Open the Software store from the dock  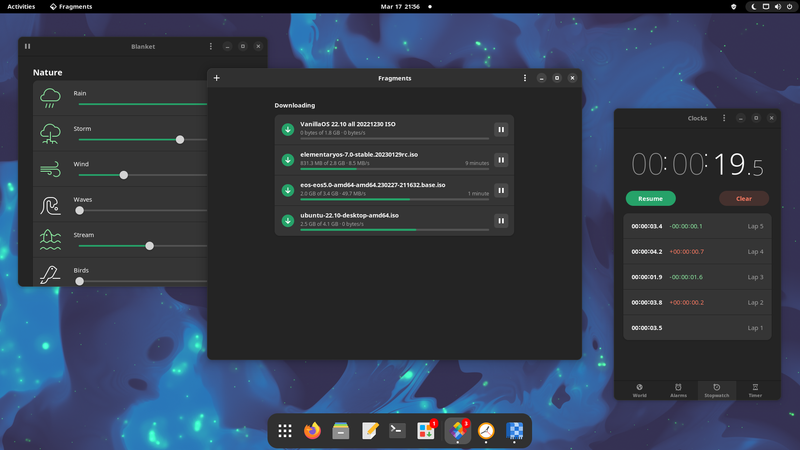(x=426, y=431)
